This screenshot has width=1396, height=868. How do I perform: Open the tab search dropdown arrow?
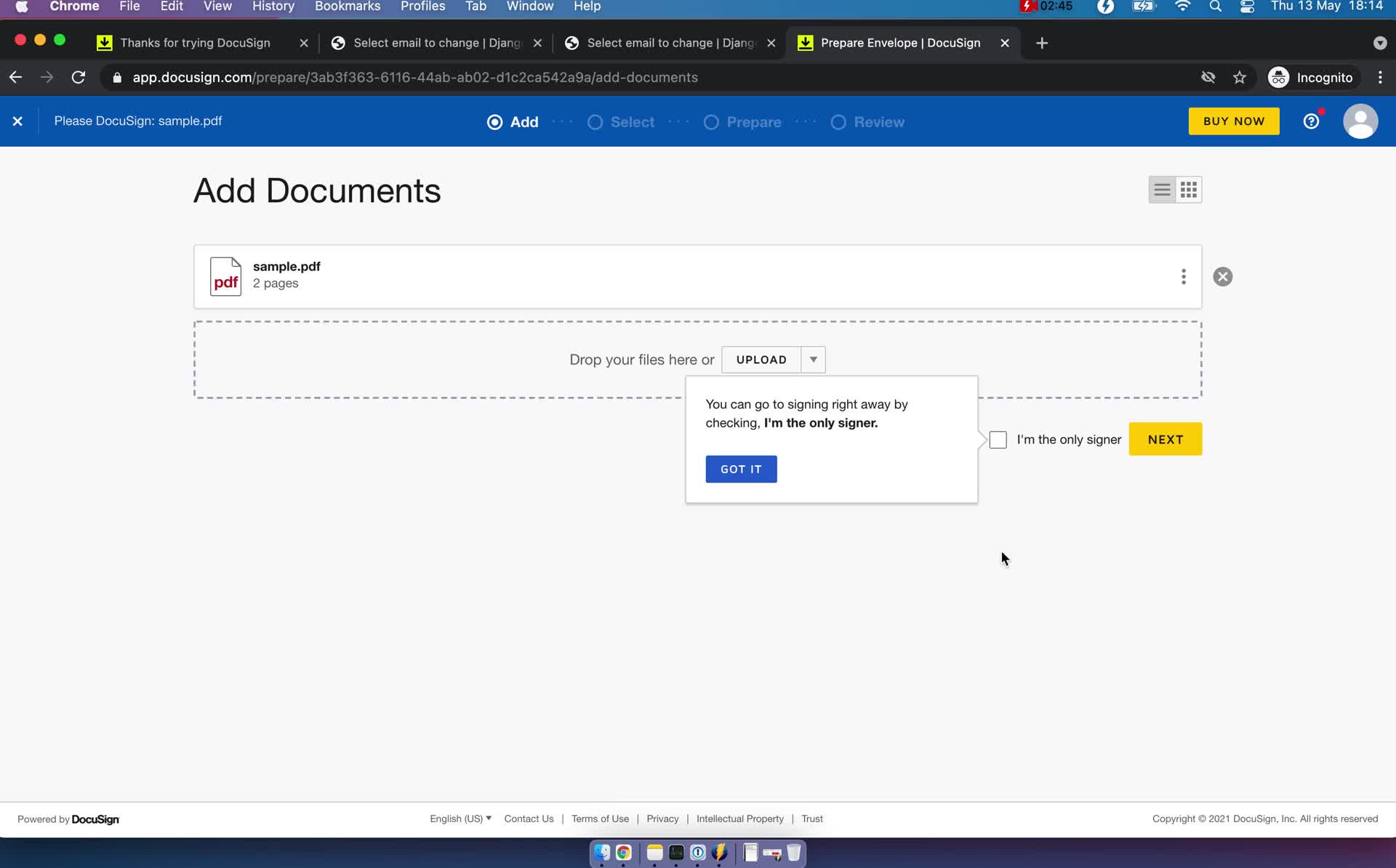[x=1379, y=43]
